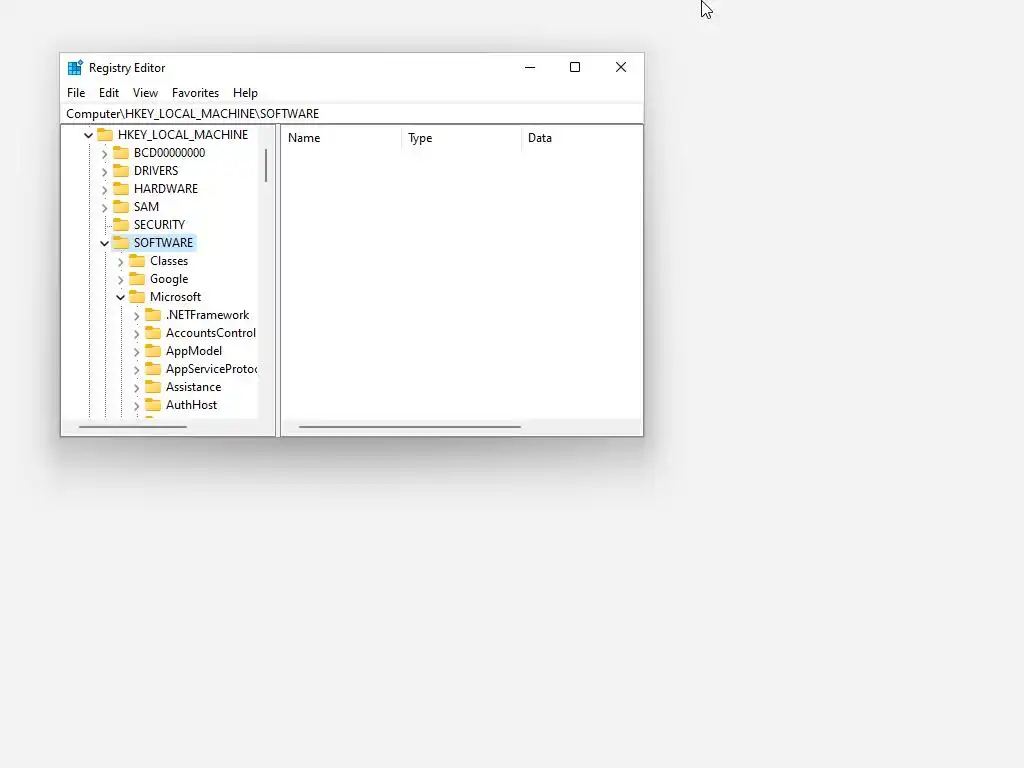Click the tree pane horizontal scrollbar
The image size is (1024, 768).
tap(133, 427)
